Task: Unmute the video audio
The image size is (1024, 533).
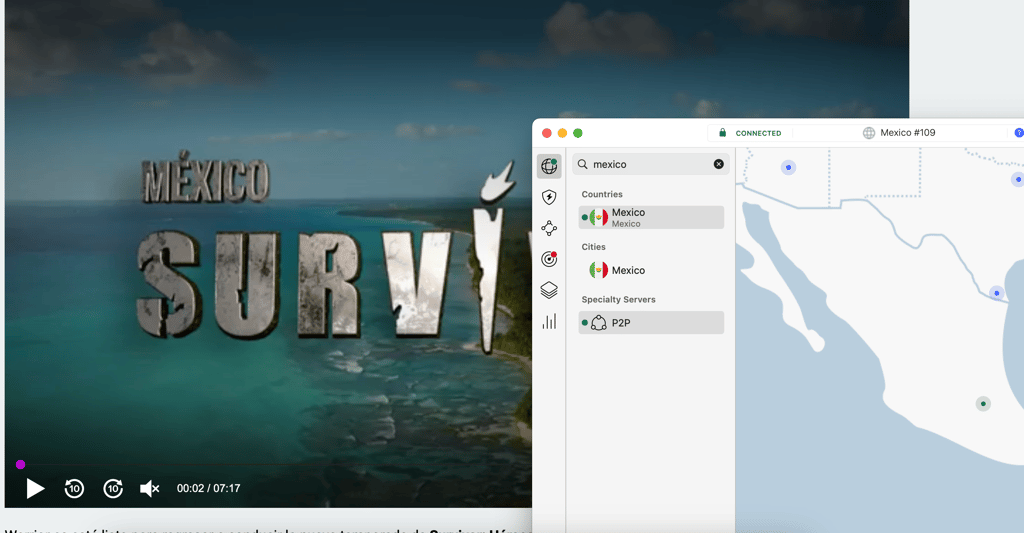Action: tap(150, 488)
